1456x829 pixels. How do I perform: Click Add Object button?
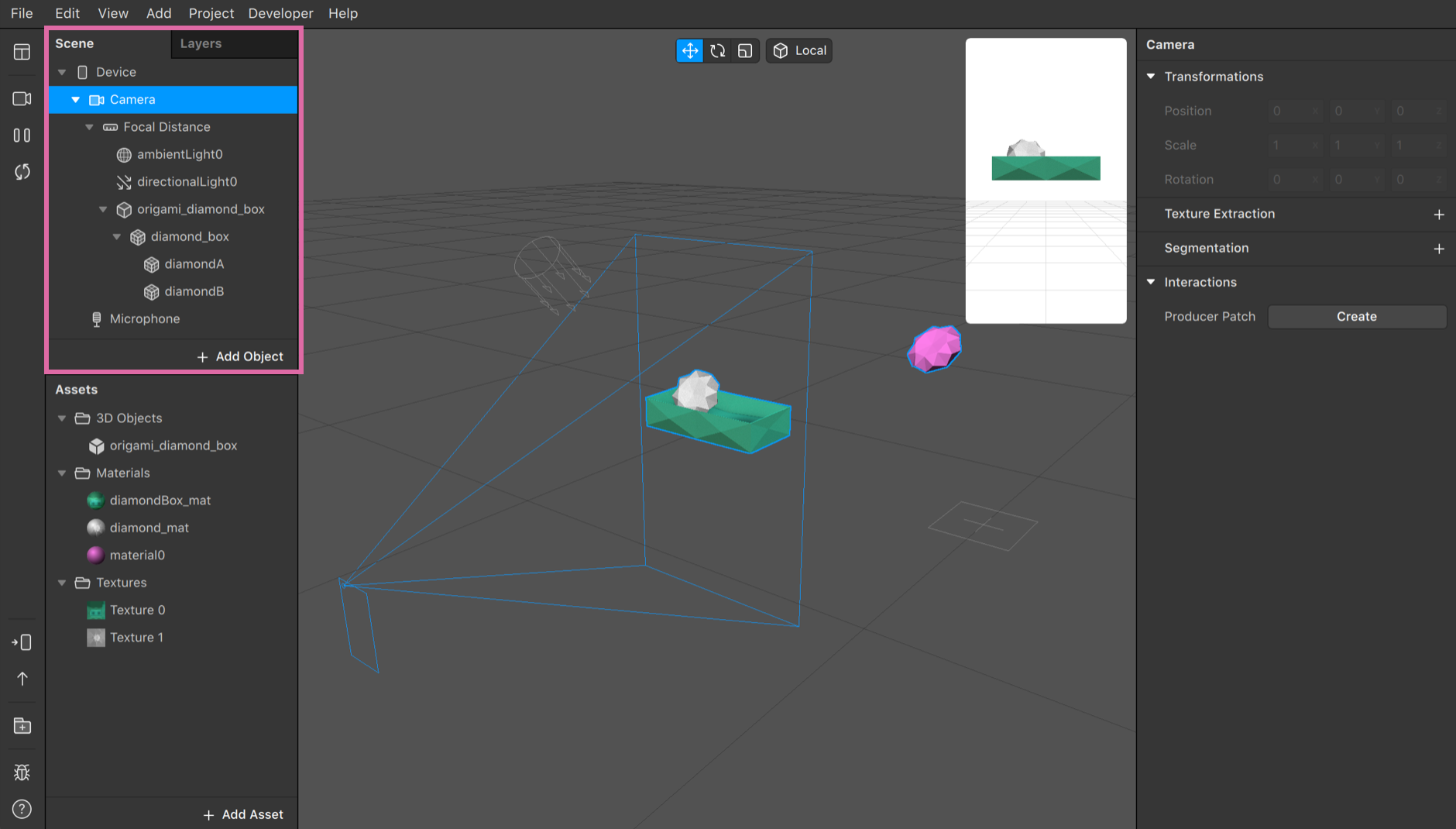tap(240, 356)
